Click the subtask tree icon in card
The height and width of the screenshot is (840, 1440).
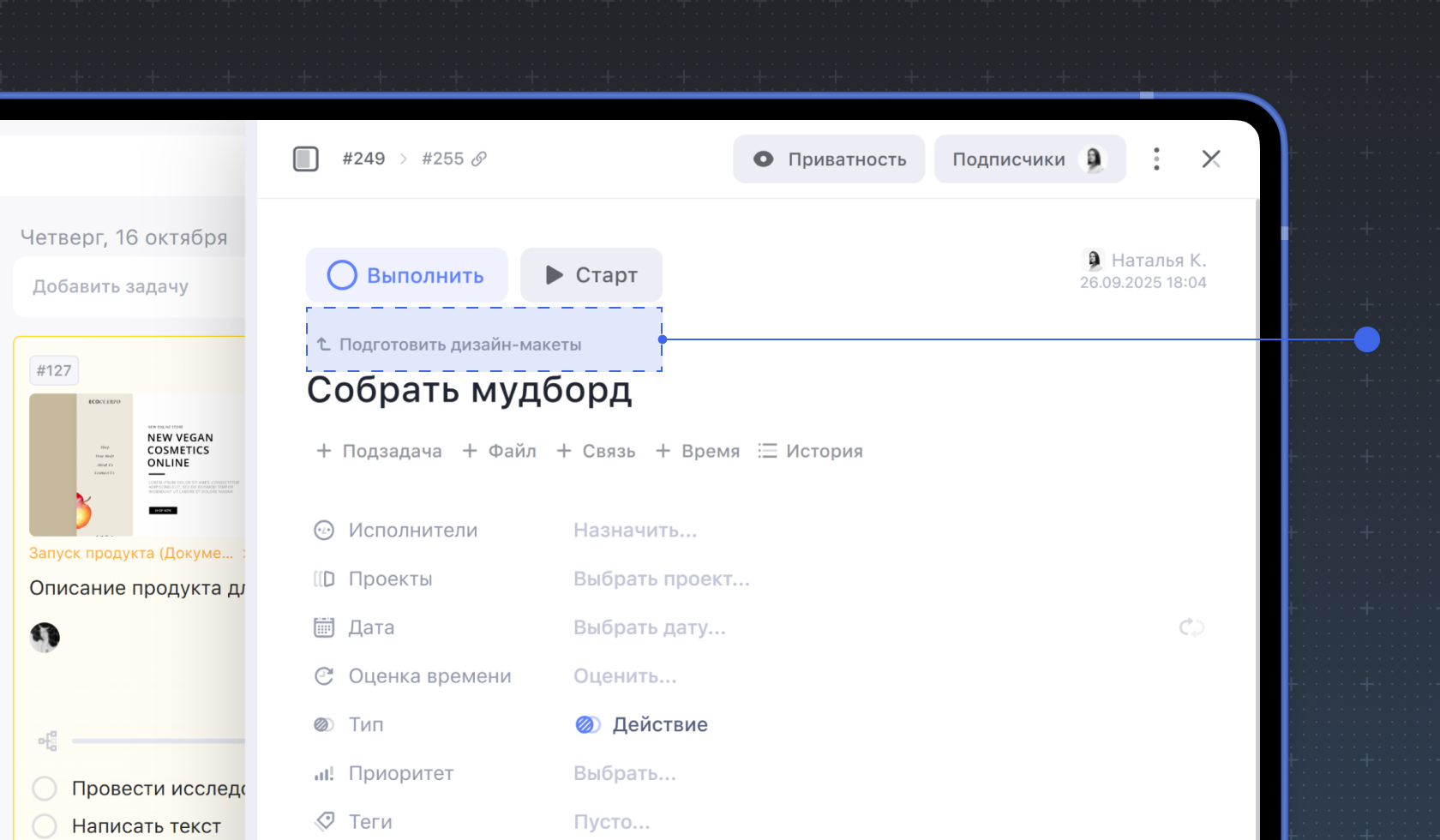(48, 741)
